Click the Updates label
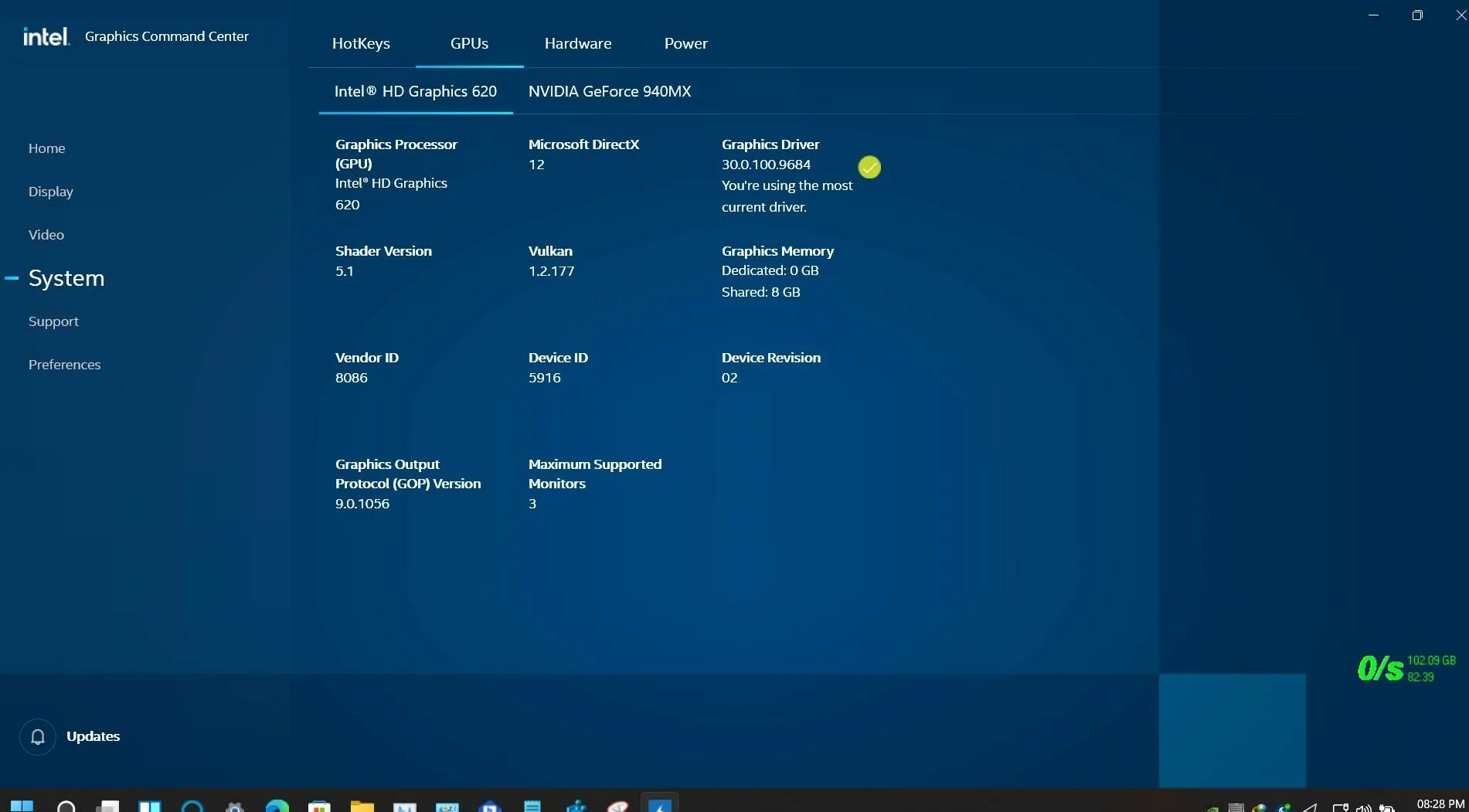Screen dimensions: 1469x812 [93, 736]
